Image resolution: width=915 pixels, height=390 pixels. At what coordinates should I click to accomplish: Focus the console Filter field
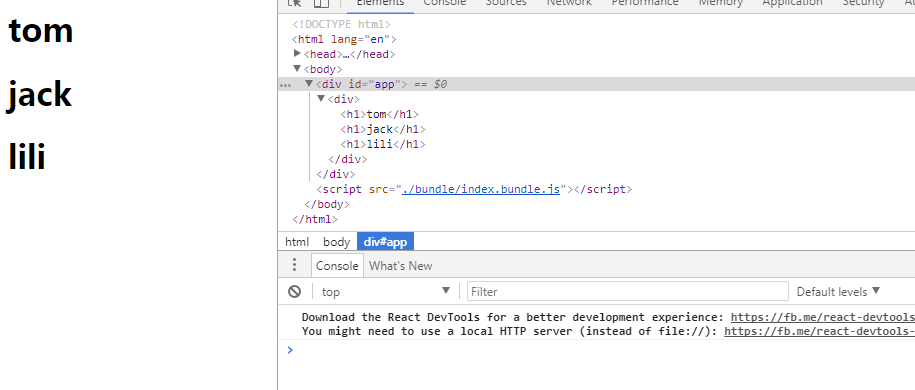[x=627, y=291]
